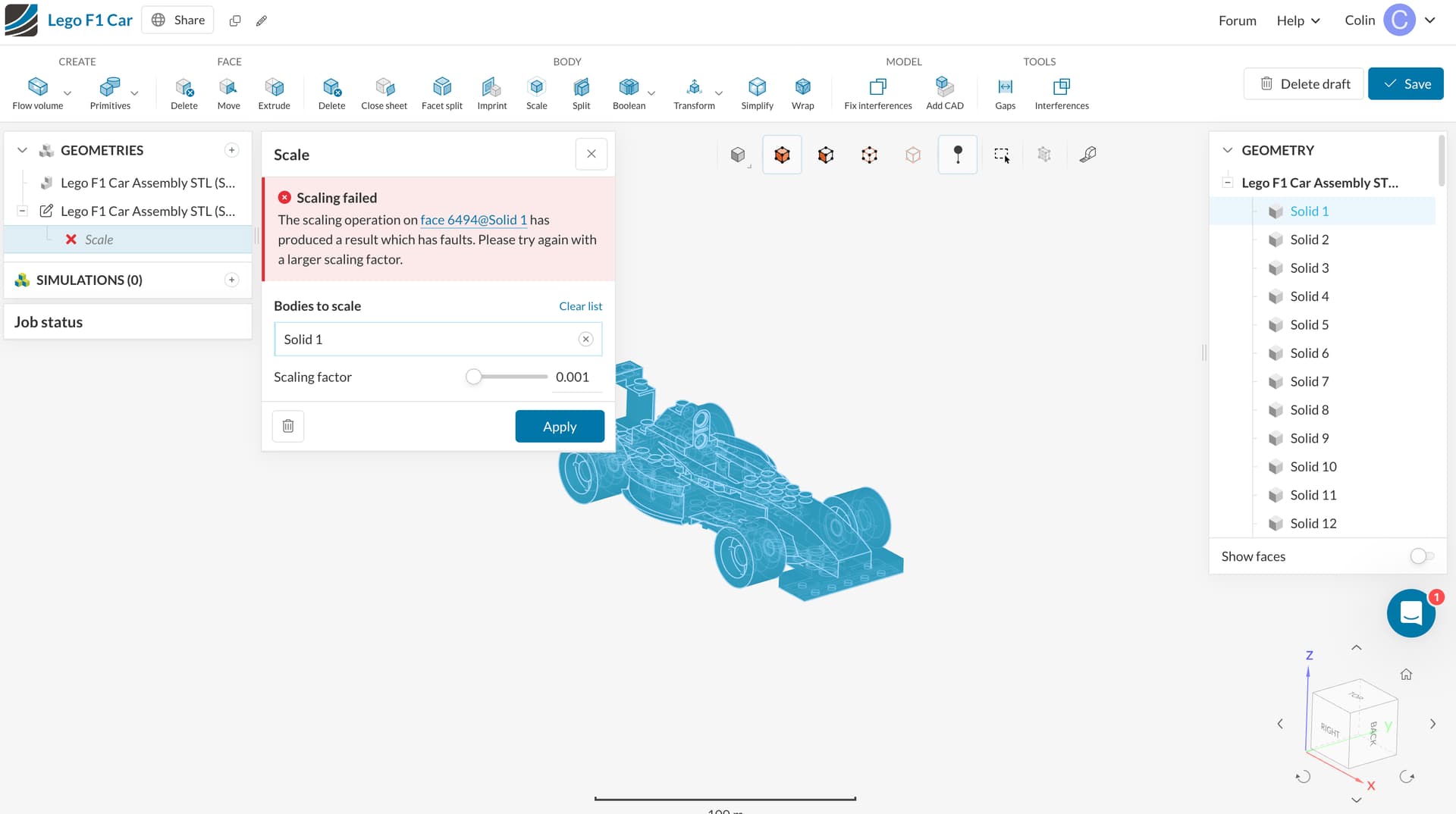The image size is (1456, 814).
Task: Collapse the Lego F1 Car Assembly tree node
Action: point(1227,183)
